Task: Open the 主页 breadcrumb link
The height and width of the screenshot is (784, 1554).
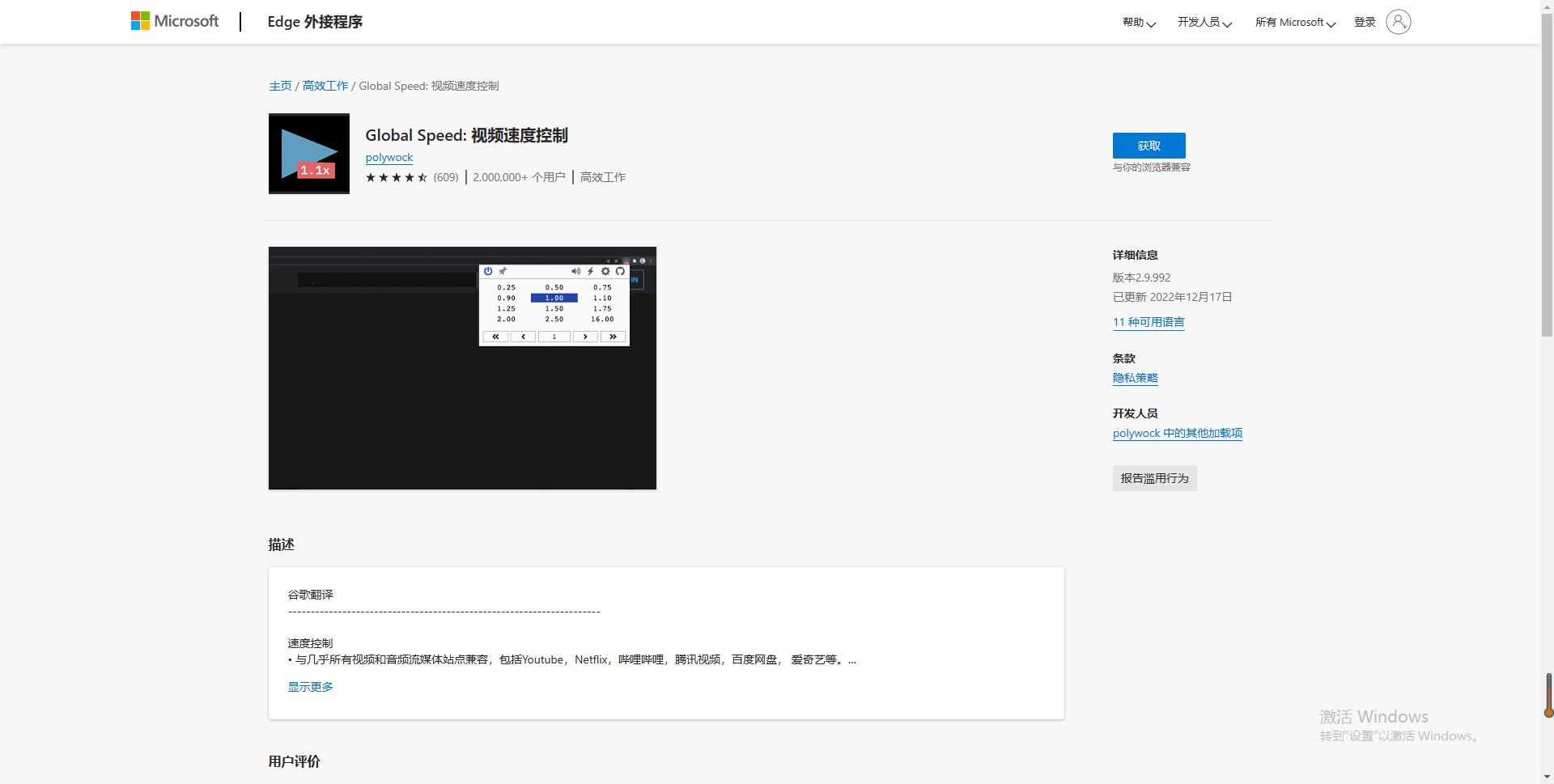Action: [280, 85]
